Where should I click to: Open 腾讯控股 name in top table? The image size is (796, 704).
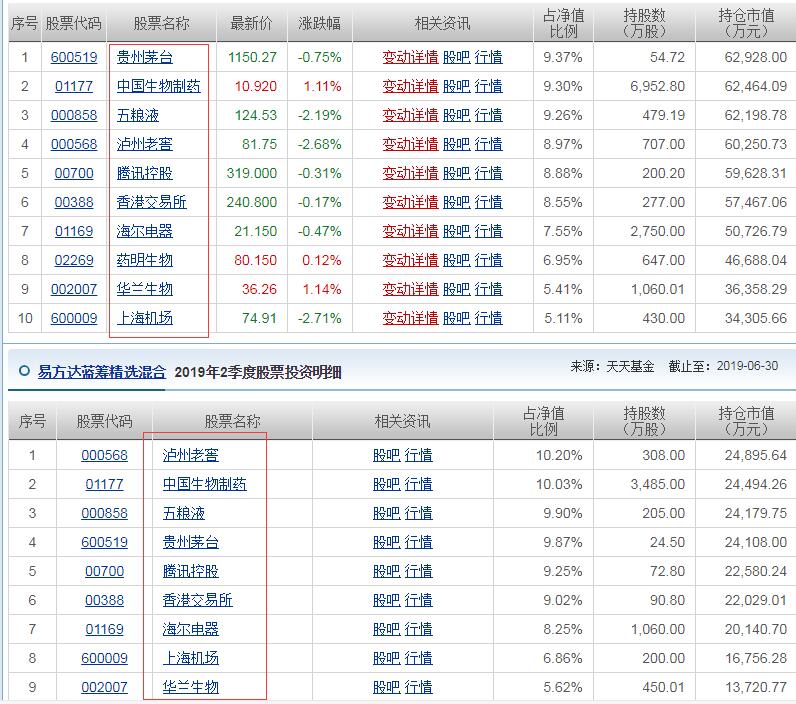click(145, 173)
